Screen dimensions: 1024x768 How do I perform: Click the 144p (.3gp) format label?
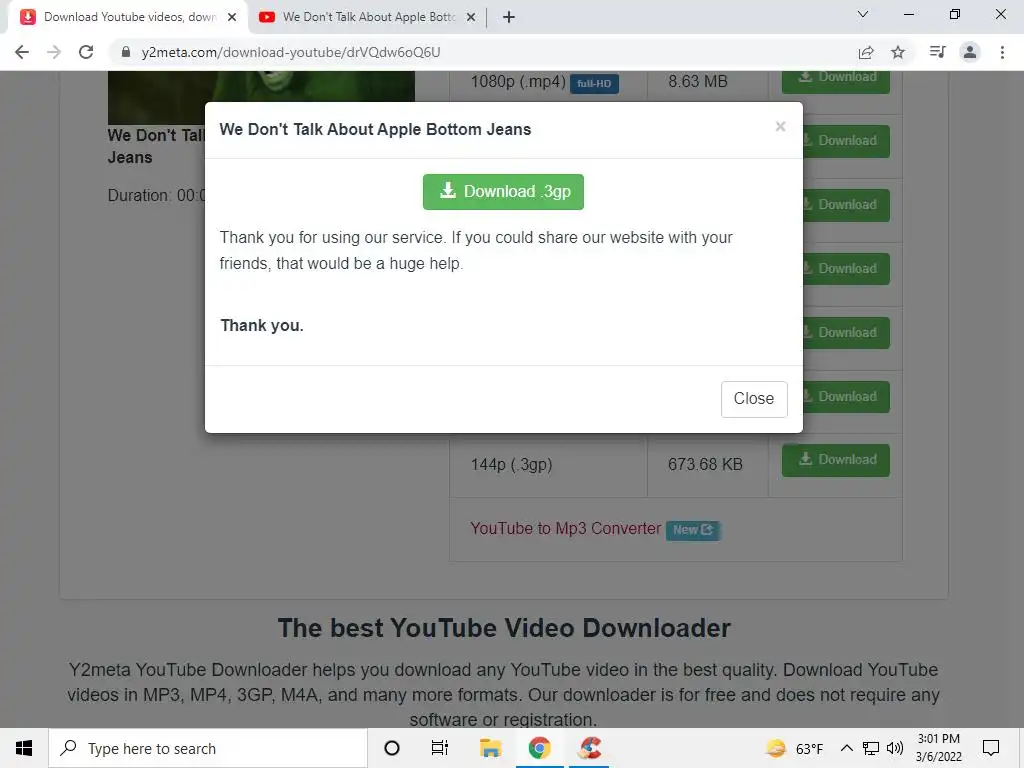(x=511, y=464)
